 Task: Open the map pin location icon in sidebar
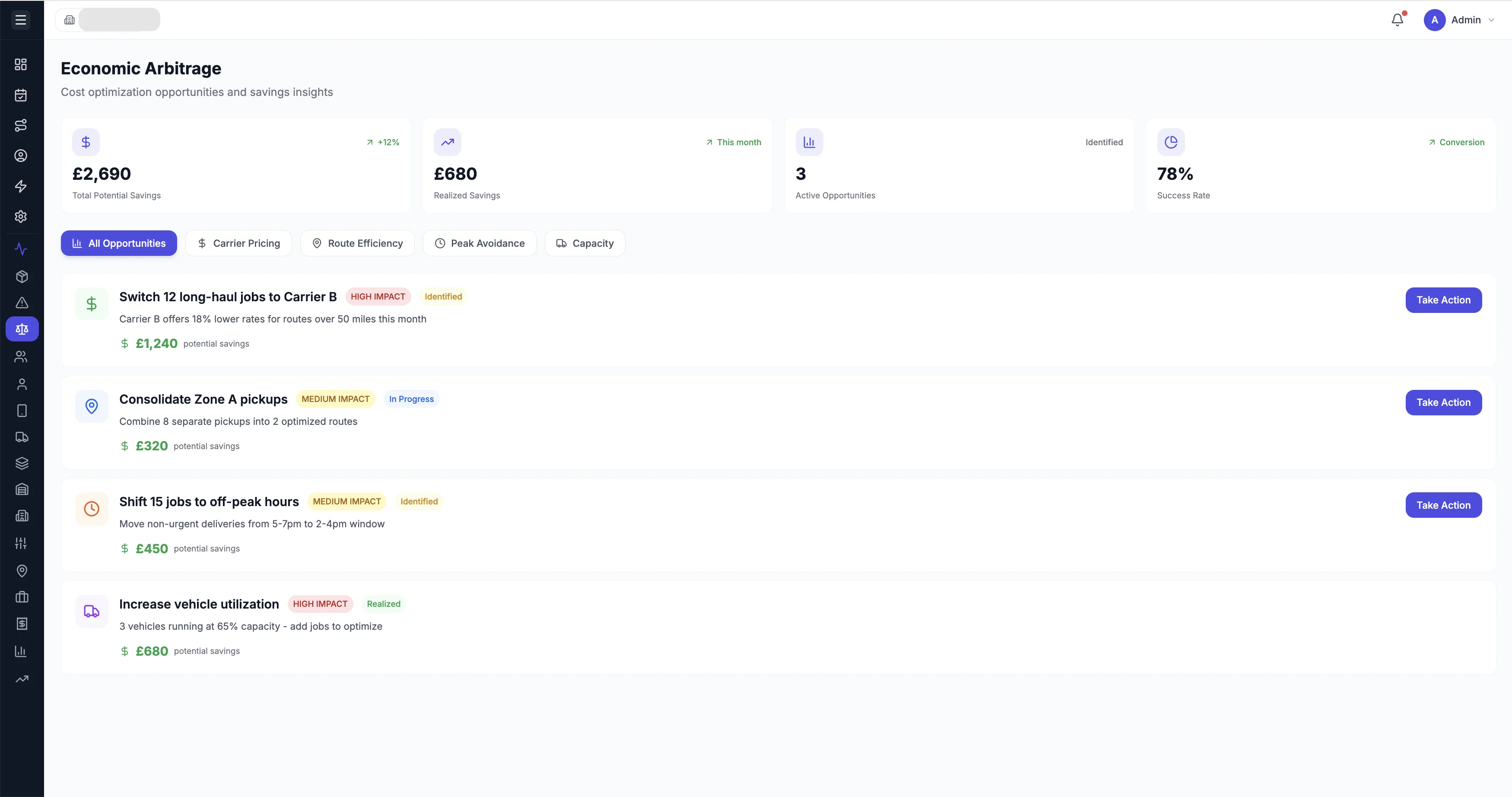[21, 570]
